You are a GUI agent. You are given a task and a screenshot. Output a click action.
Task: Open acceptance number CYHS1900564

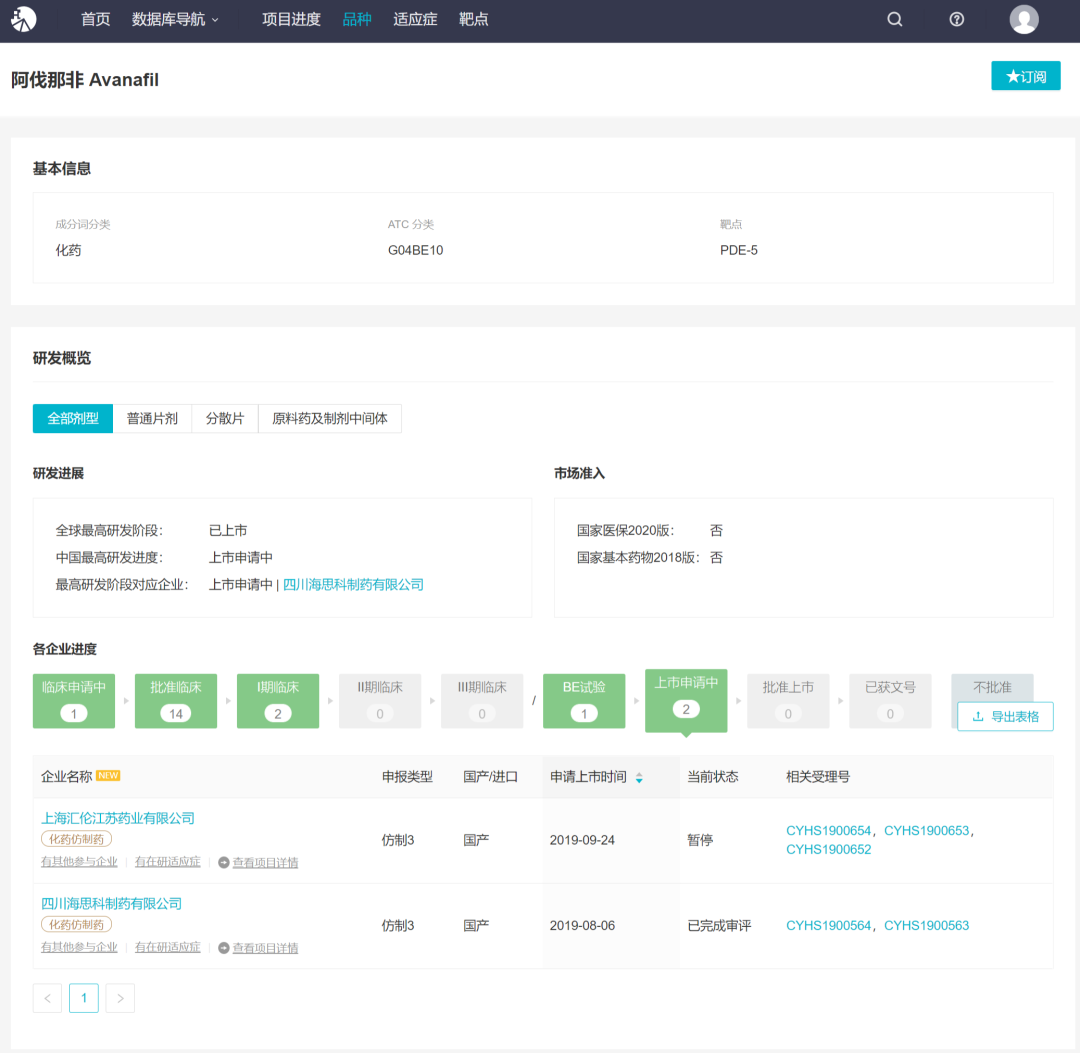coord(829,925)
